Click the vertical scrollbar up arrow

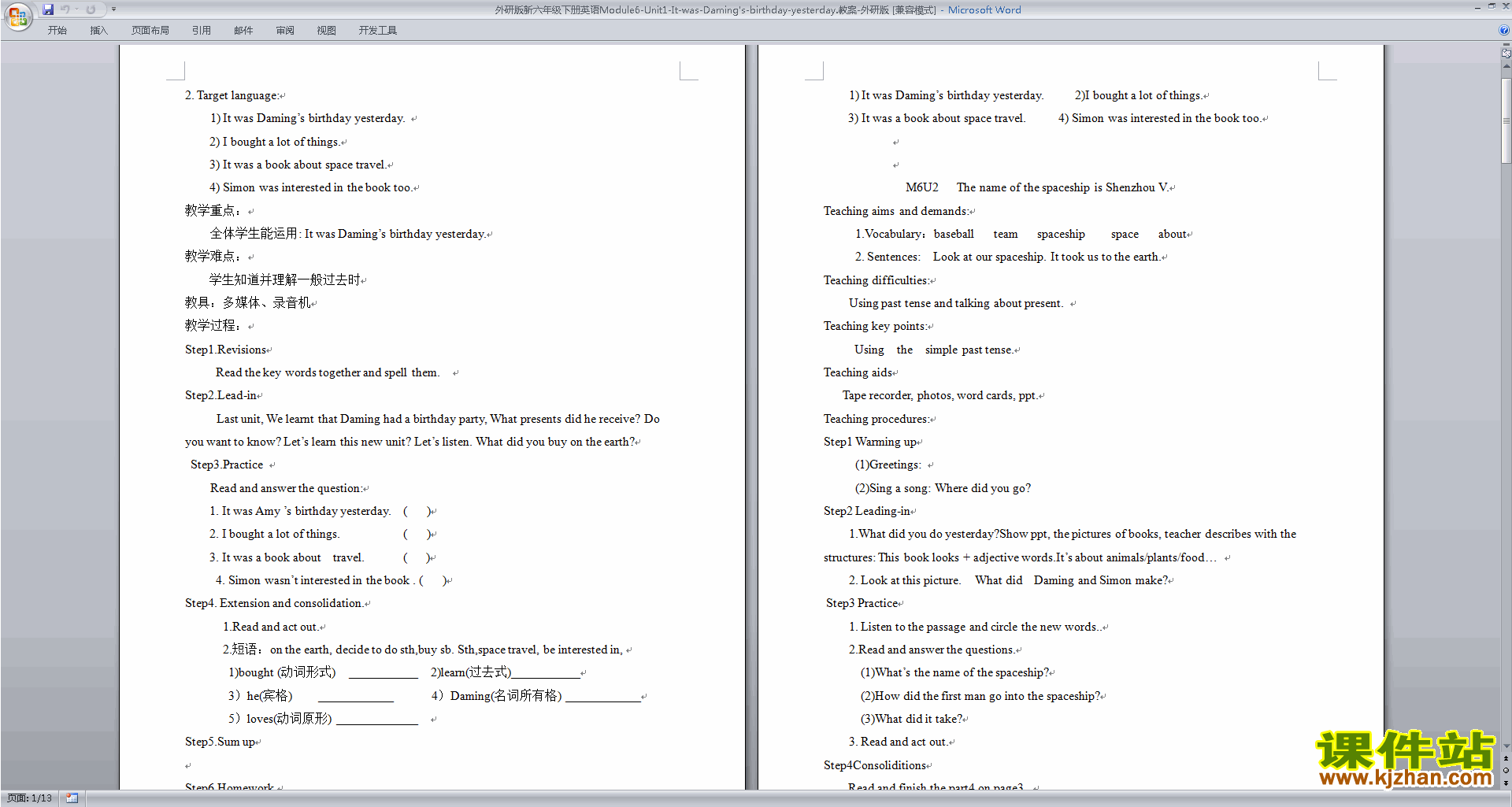1506,66
